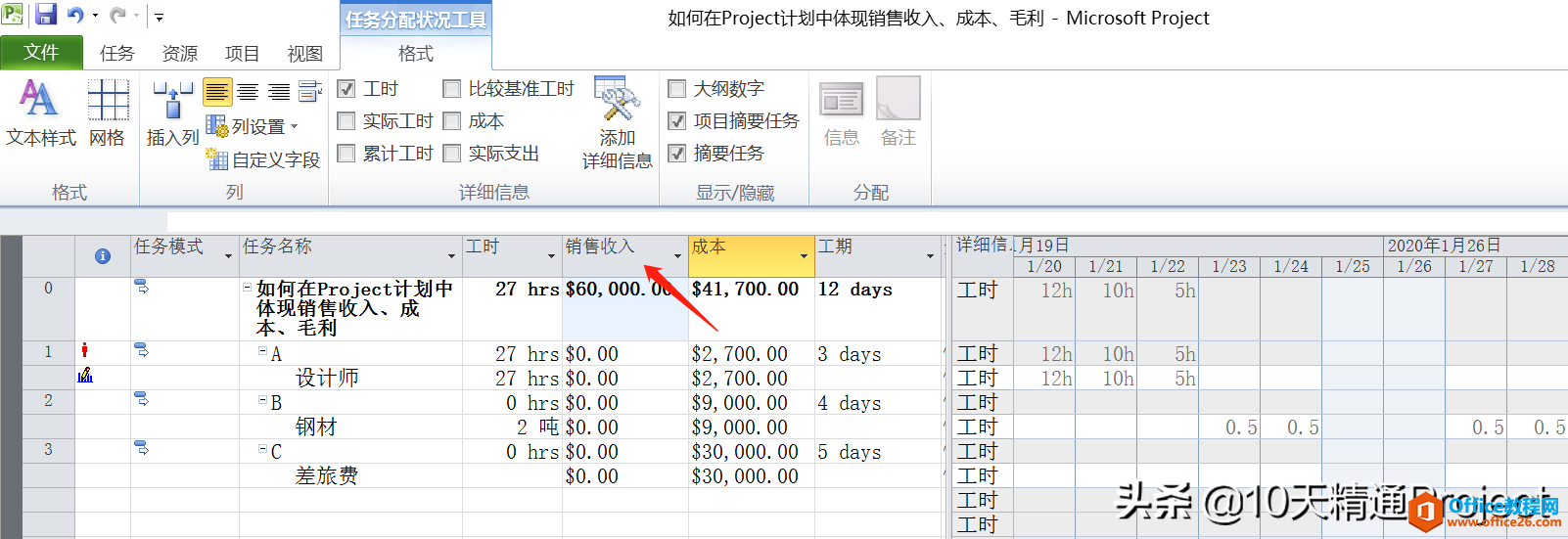Open the 销售收入 column filter dropdown
Screen dimensions: 1568x539
677,256
